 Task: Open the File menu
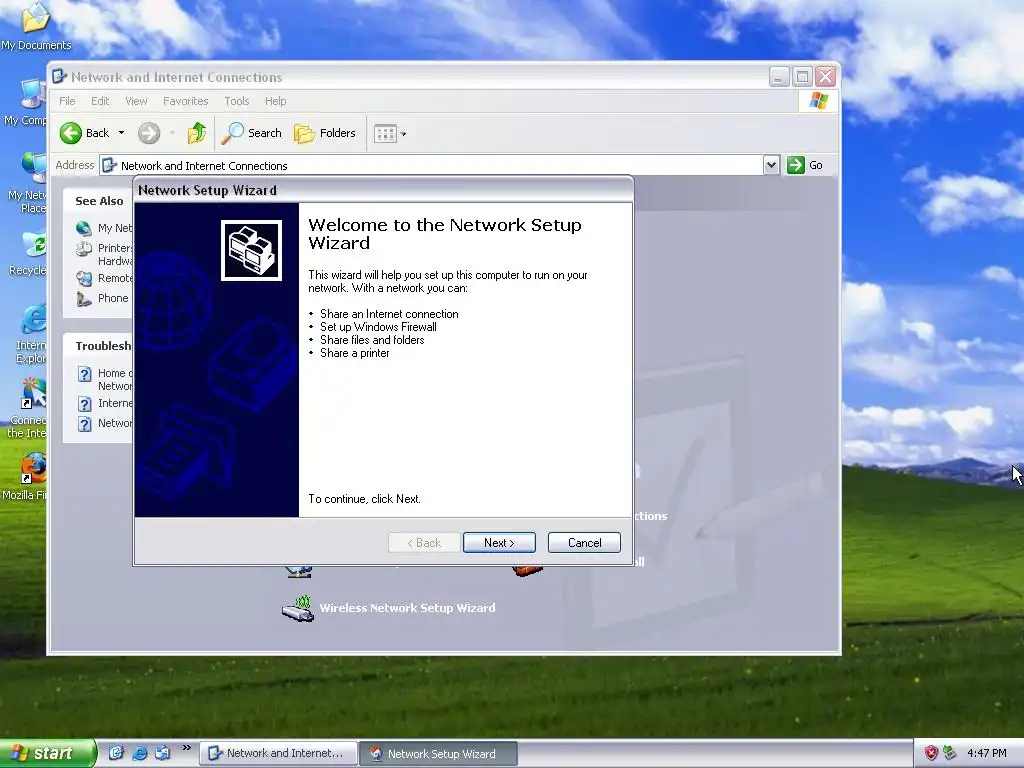(x=67, y=101)
